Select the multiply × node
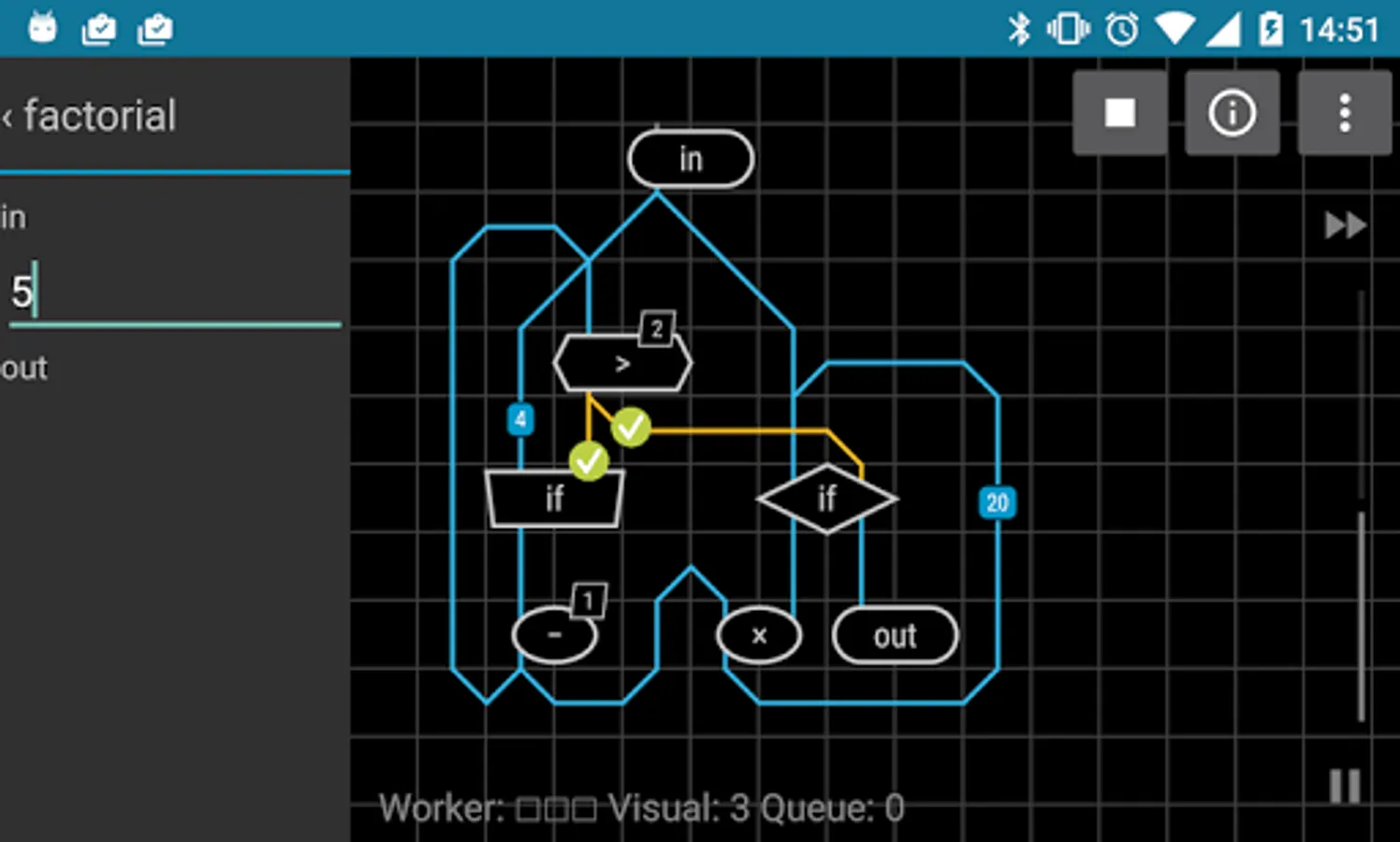 pyautogui.click(x=759, y=635)
